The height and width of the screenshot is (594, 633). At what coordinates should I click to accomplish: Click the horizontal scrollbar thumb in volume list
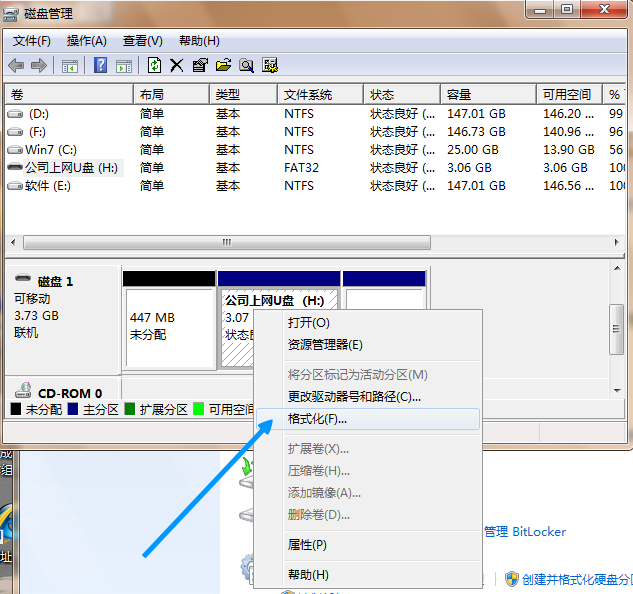(x=227, y=243)
